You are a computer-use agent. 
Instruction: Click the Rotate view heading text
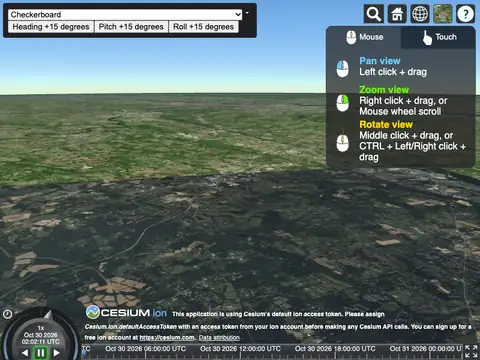[386, 125]
